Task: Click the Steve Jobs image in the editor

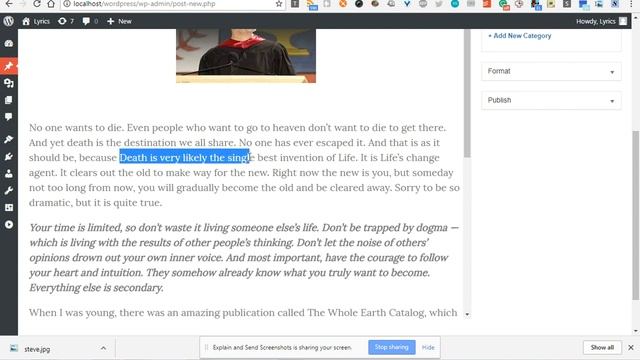Action: pos(246,56)
